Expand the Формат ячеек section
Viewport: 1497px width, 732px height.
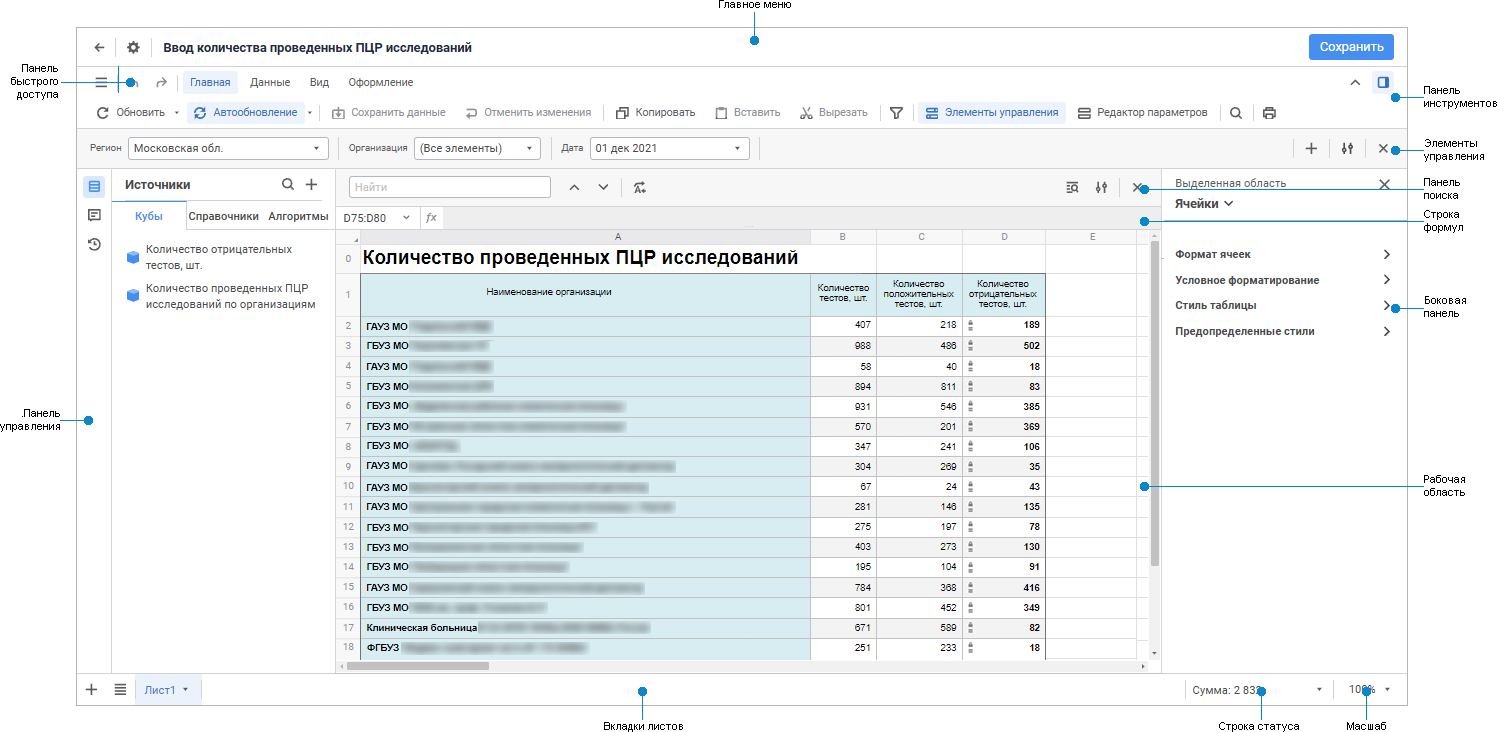point(1283,255)
